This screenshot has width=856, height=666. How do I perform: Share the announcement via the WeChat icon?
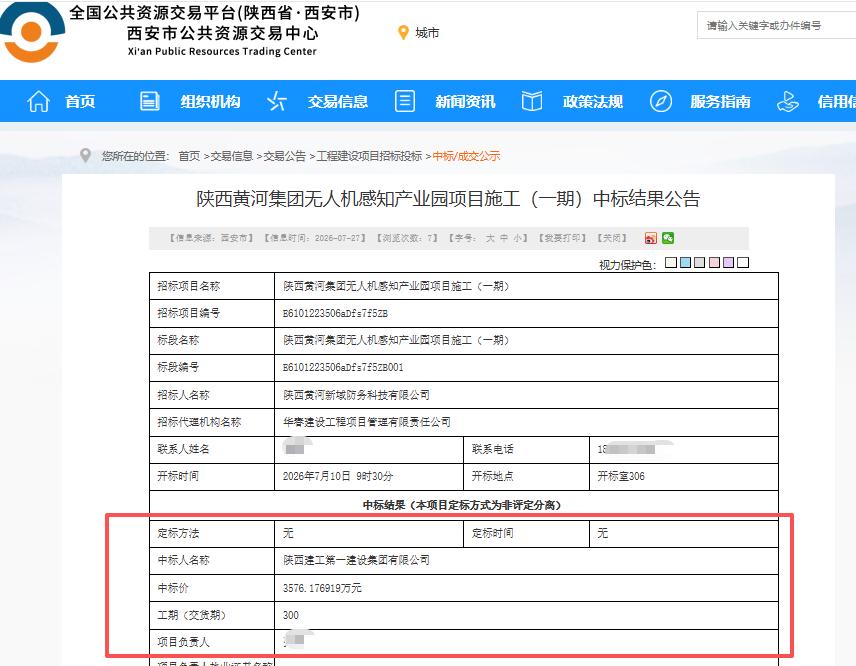pos(668,238)
